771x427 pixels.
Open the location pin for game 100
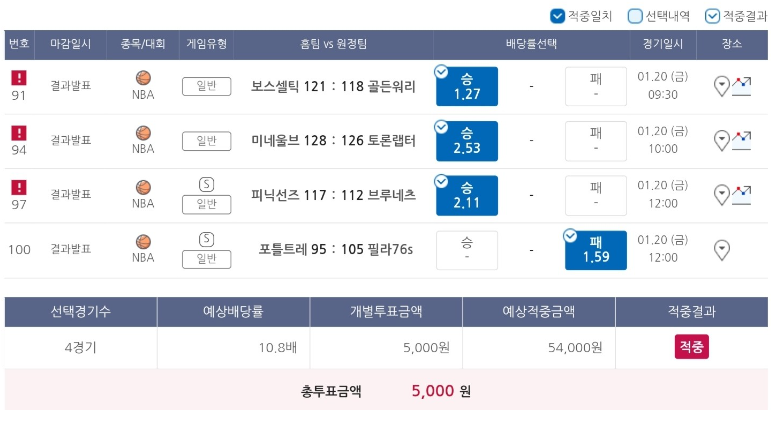[721, 250]
